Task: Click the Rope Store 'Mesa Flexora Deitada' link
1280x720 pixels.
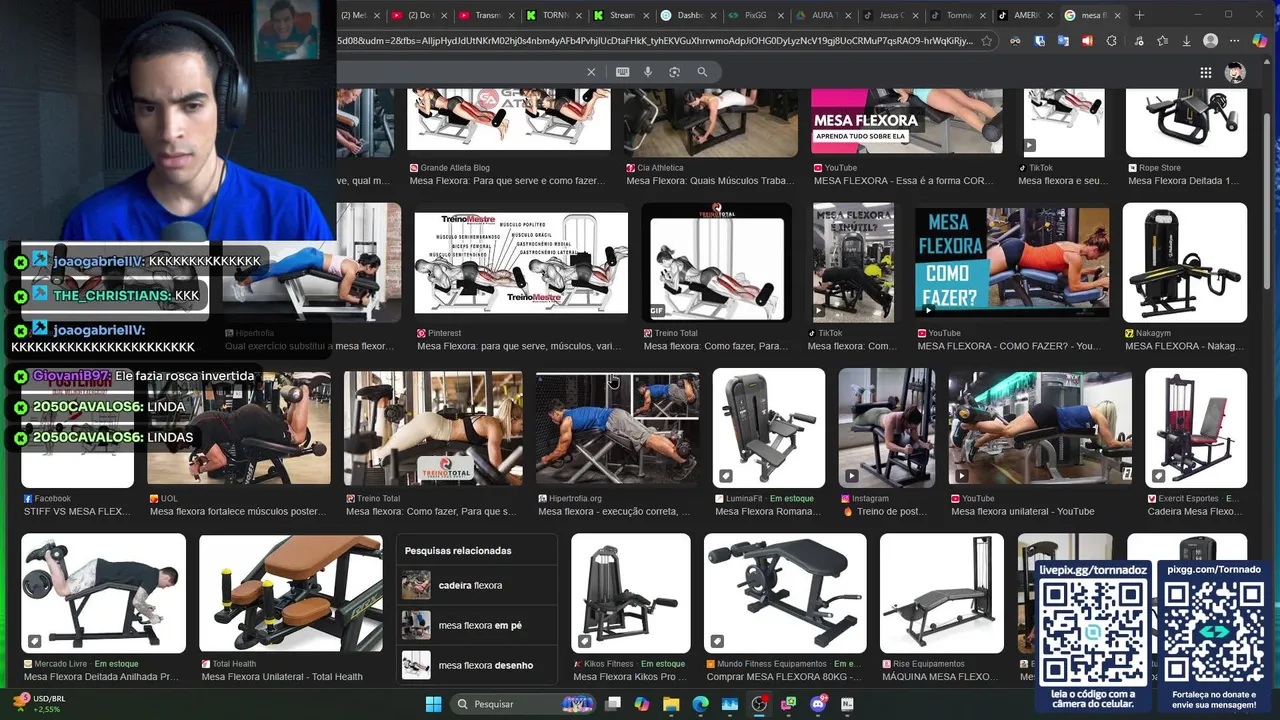Action: [x=1183, y=181]
